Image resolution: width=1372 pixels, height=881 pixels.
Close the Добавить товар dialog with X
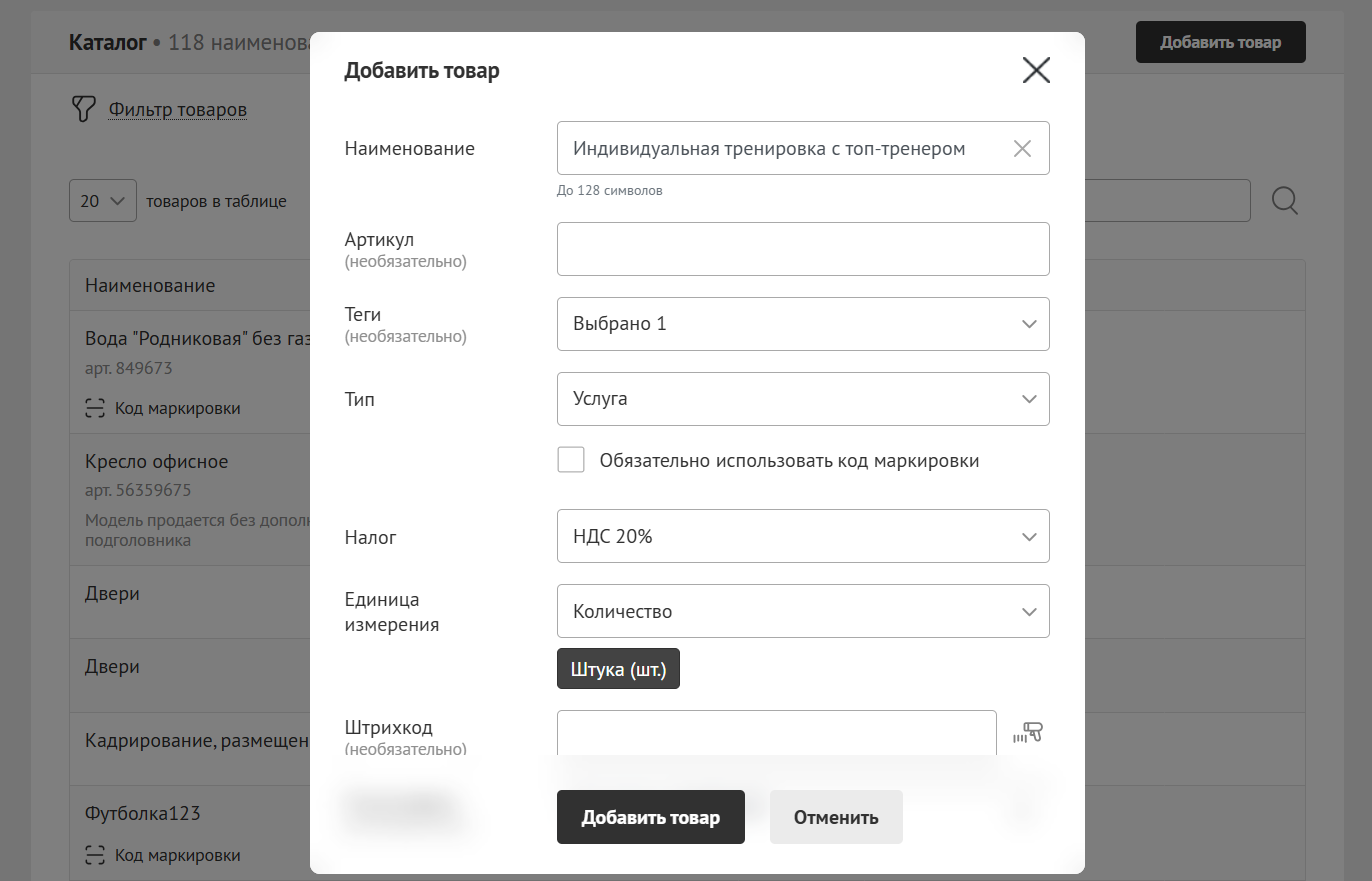click(x=1036, y=70)
